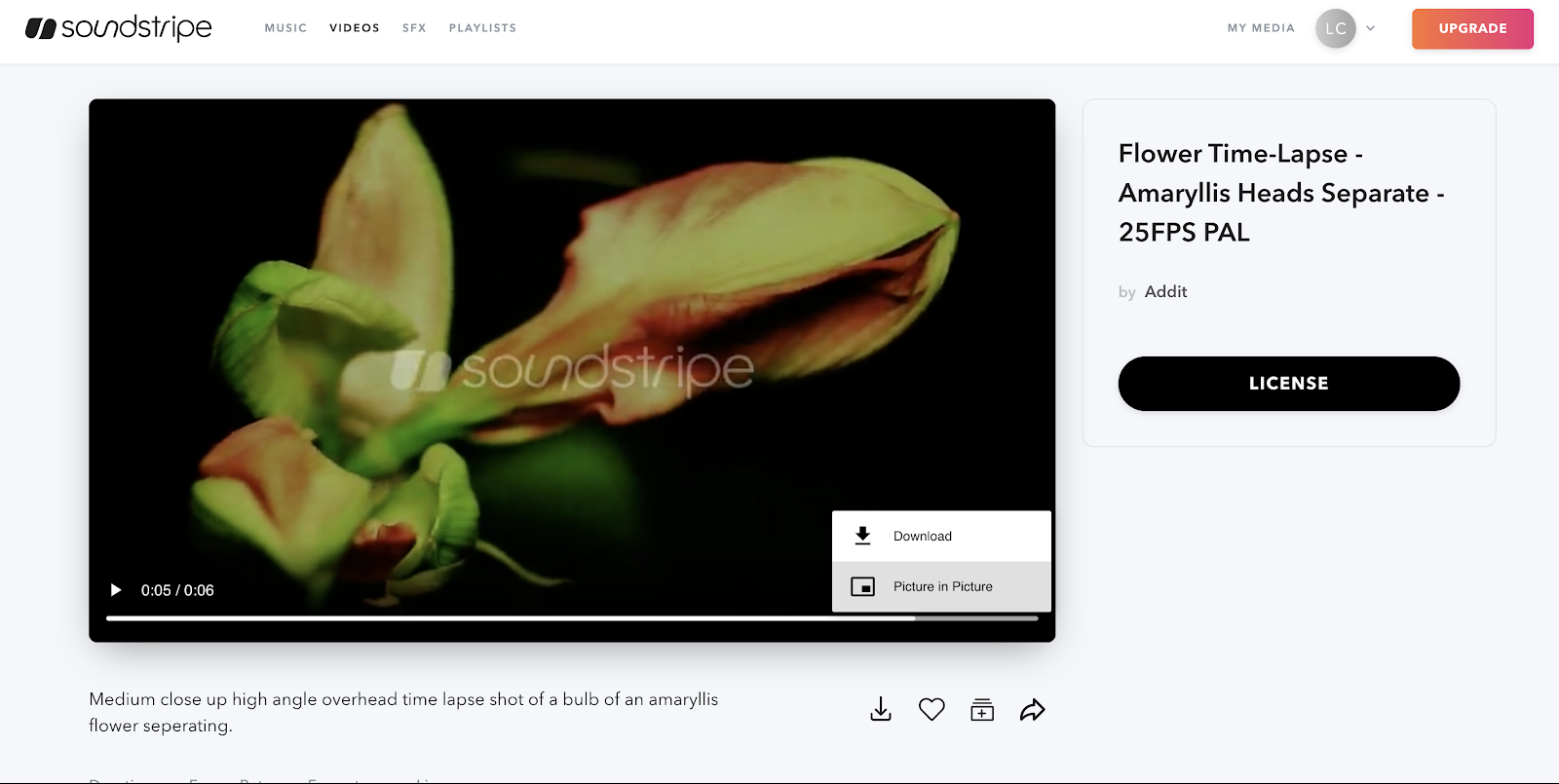
Task: Select Picture in Picture option
Action: coord(940,587)
